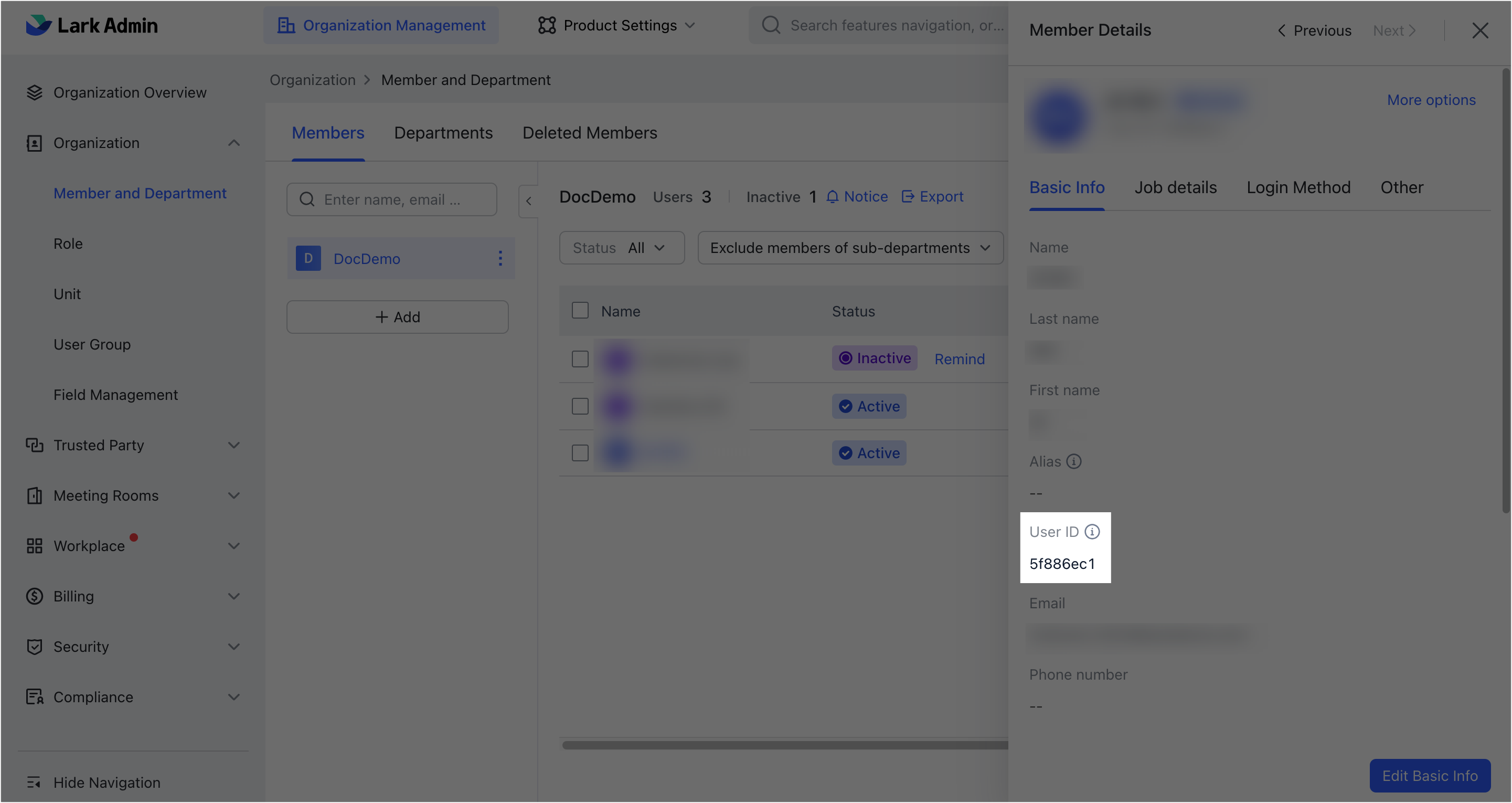This screenshot has width=1512, height=803.
Task: Open Organization Overview in sidebar
Action: 130,92
